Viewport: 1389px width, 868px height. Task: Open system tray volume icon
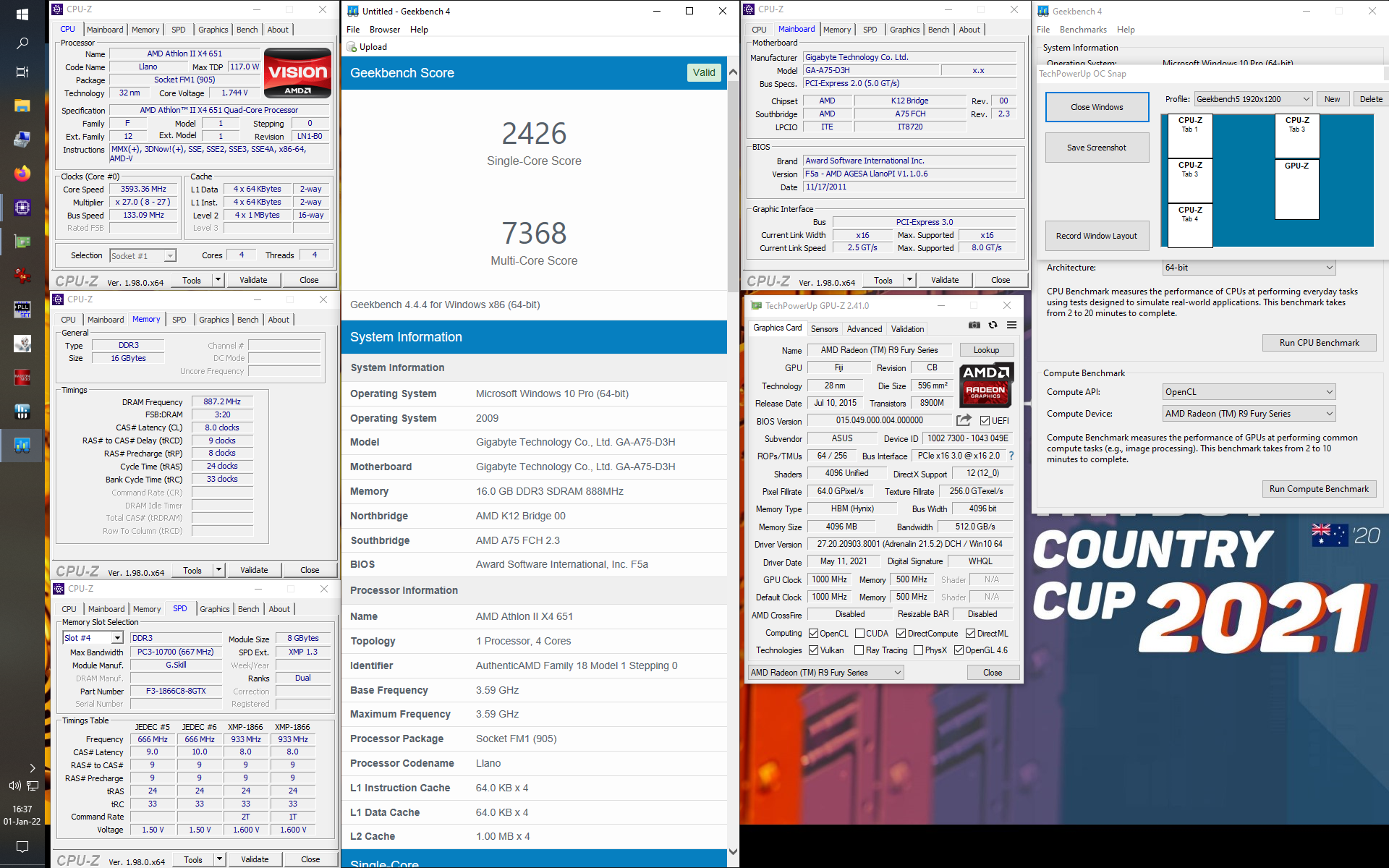point(14,786)
